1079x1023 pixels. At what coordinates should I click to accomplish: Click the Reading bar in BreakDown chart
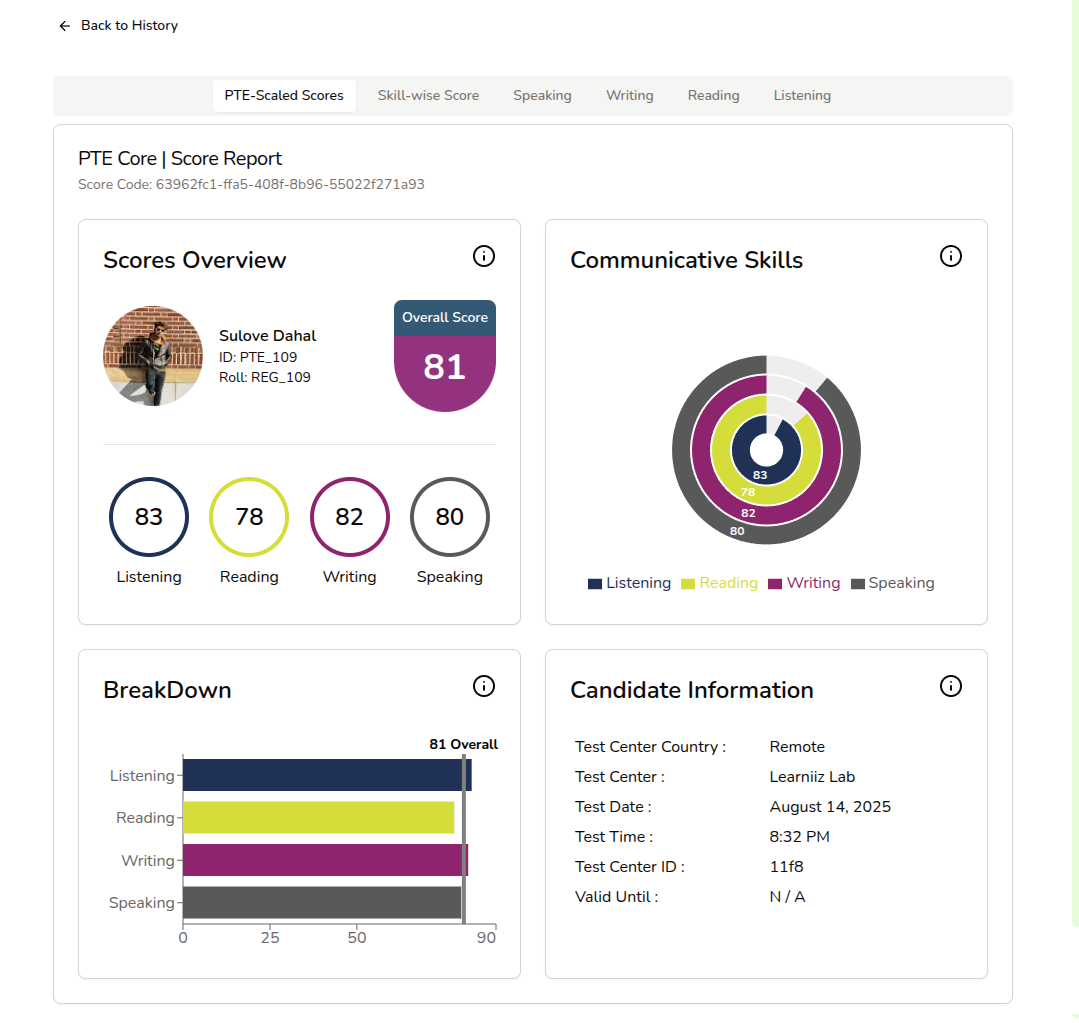tap(318, 818)
